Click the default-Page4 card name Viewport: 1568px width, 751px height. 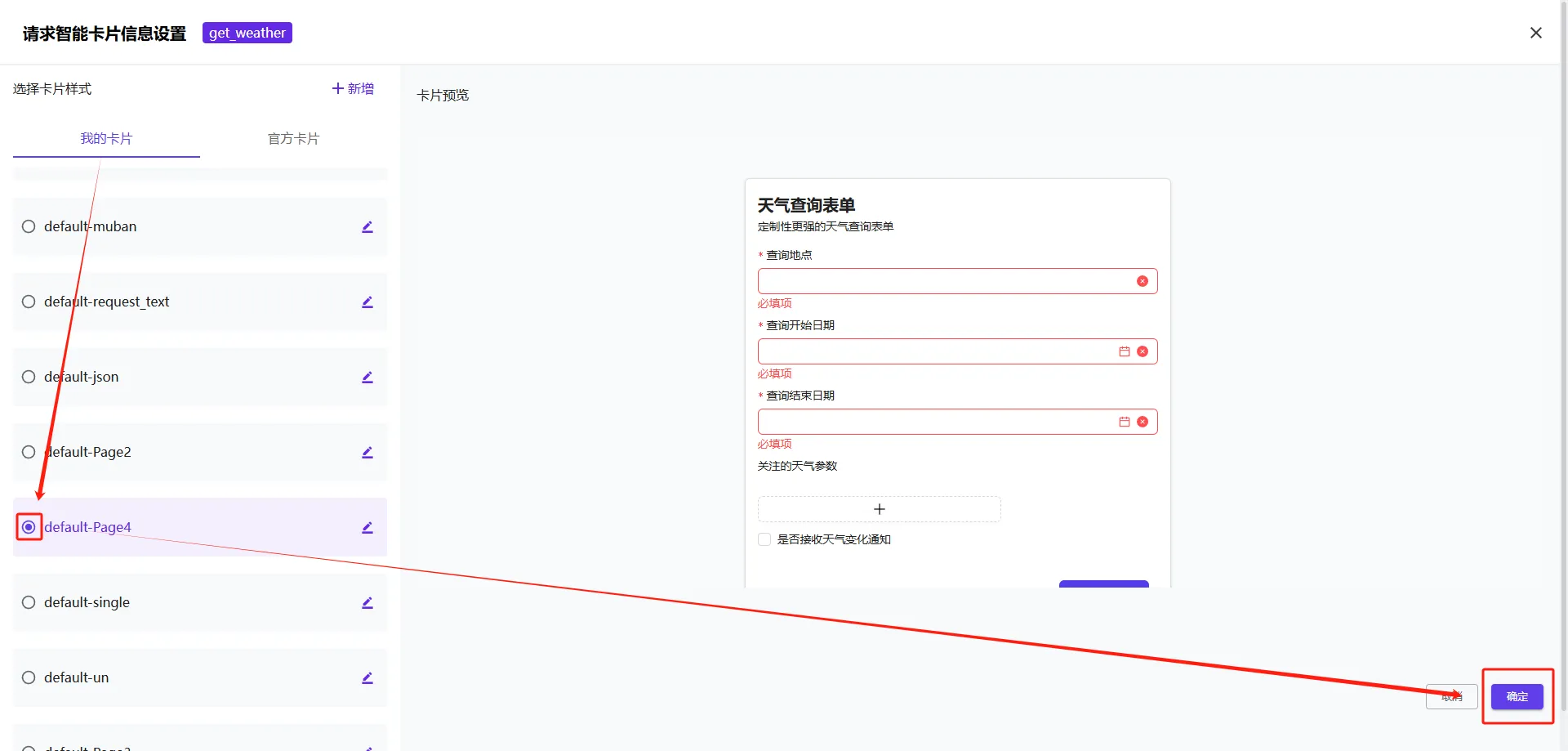click(x=87, y=527)
